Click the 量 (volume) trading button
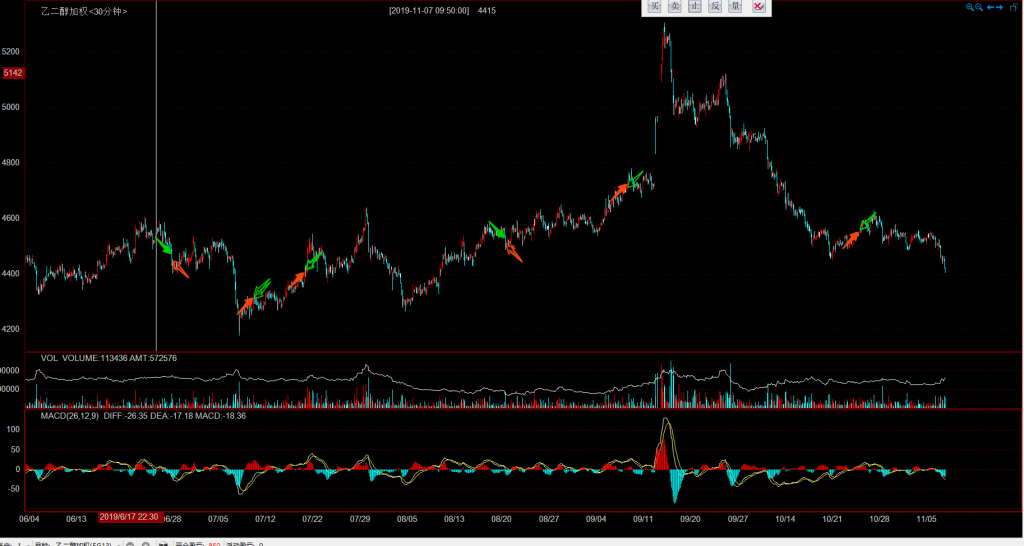 click(736, 7)
